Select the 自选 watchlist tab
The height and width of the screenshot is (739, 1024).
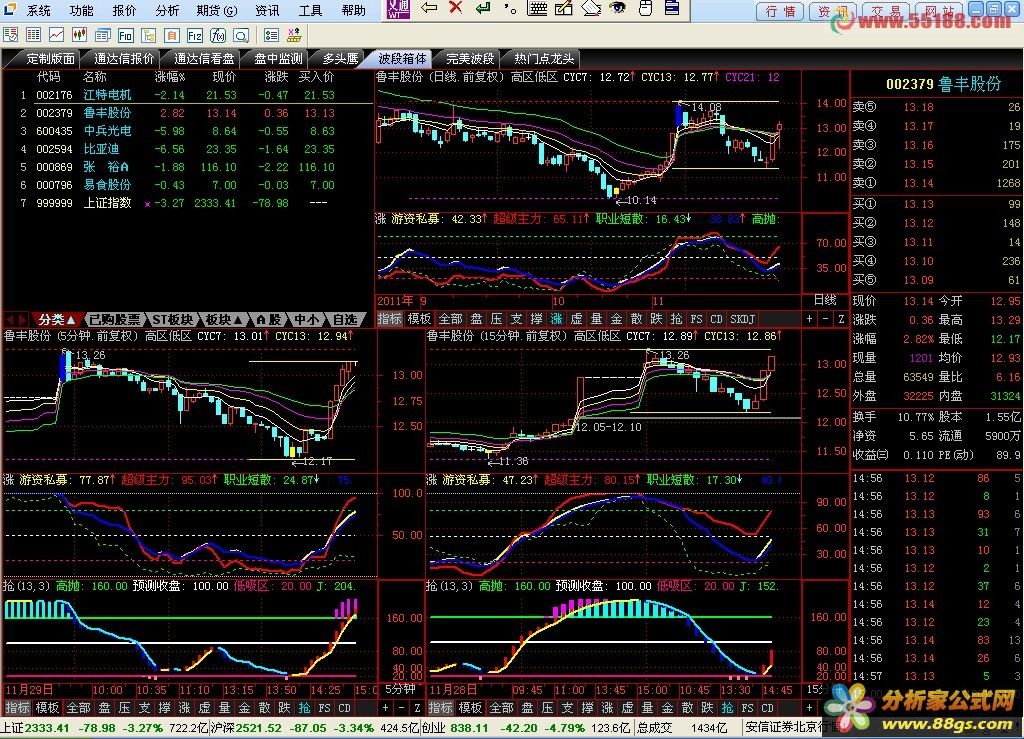tap(345, 319)
